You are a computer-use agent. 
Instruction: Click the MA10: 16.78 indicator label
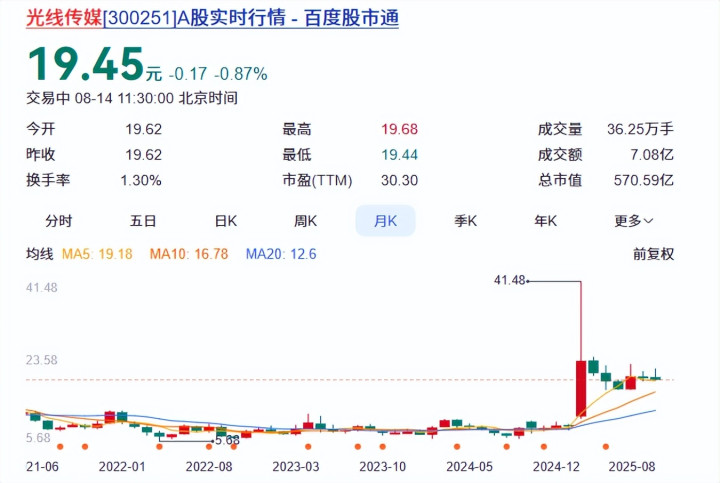tap(189, 254)
